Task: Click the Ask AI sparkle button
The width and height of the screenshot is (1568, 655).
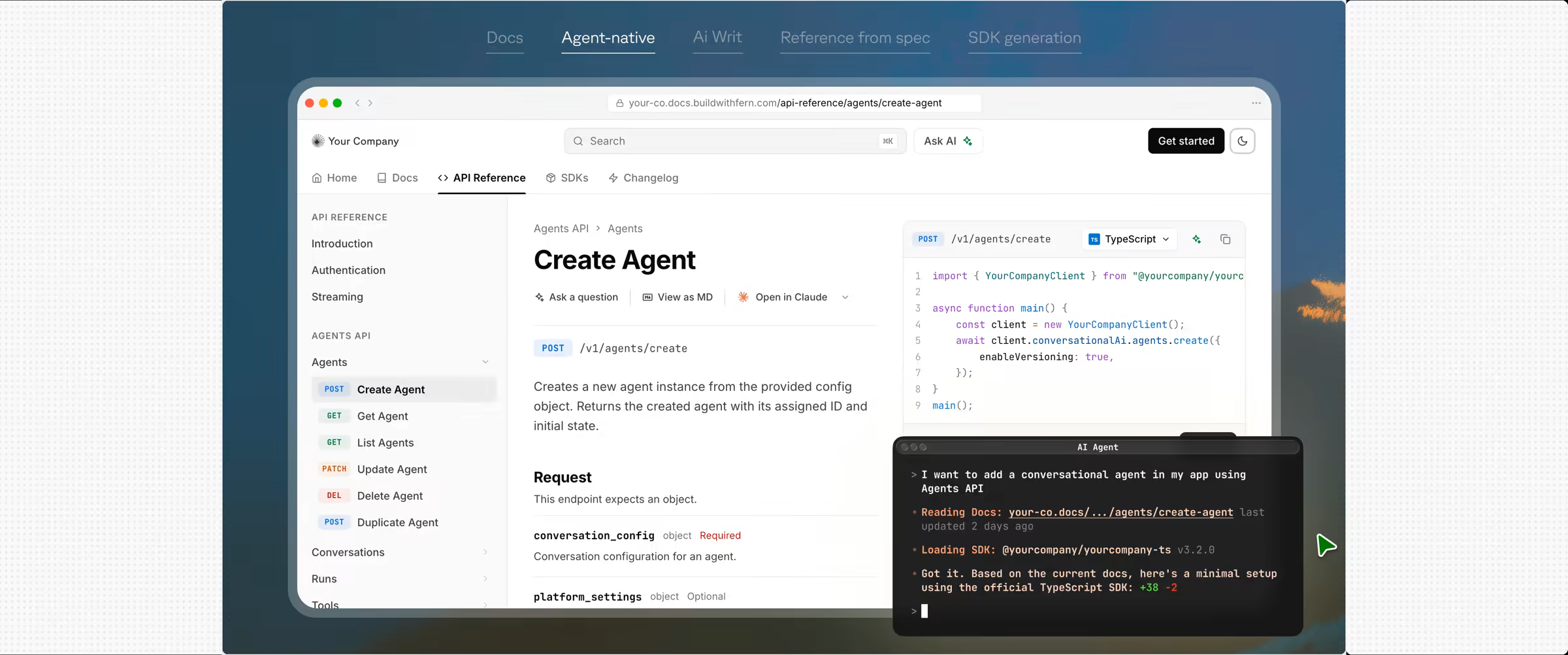Action: point(948,141)
